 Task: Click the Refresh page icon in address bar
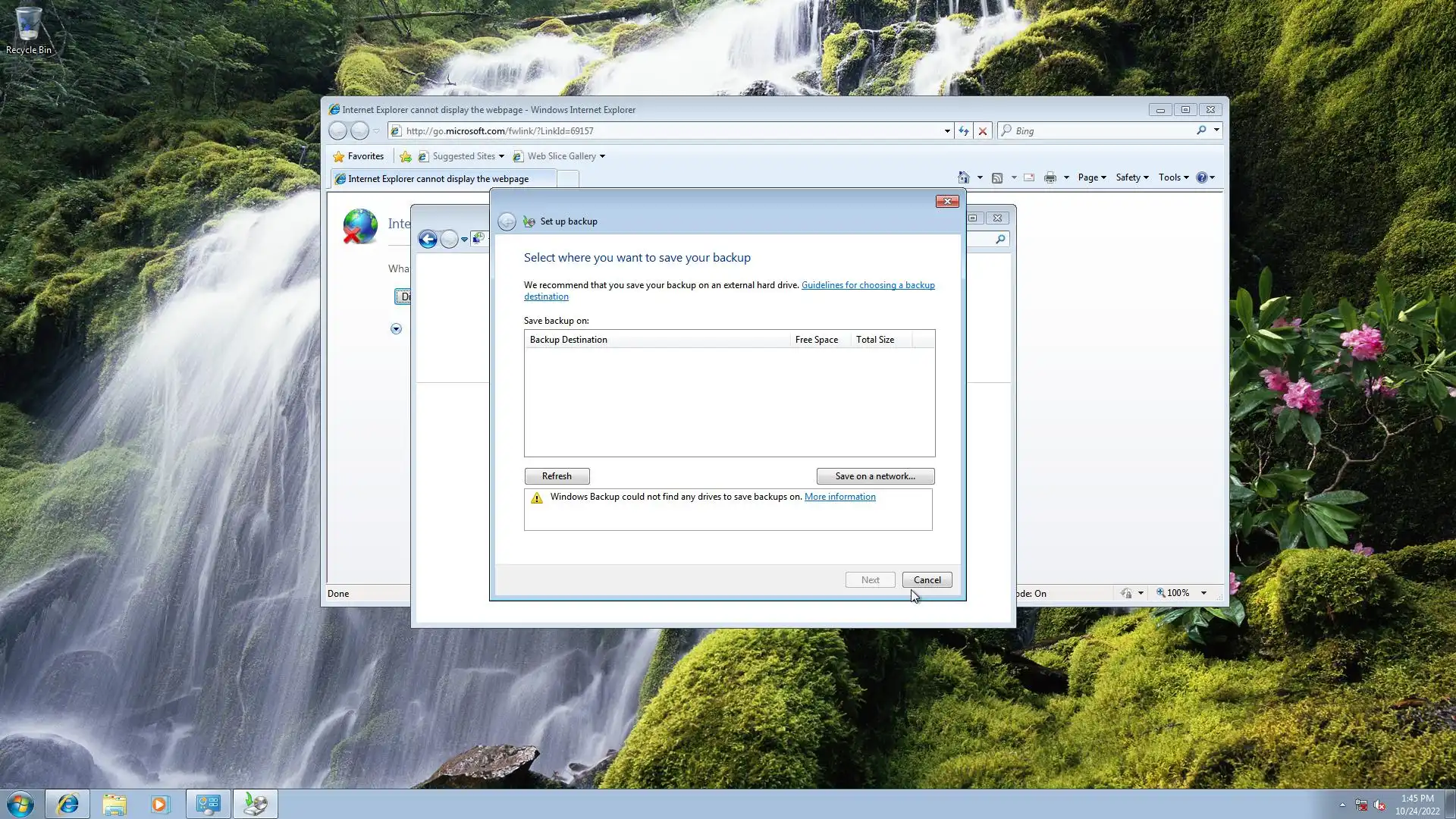(x=963, y=131)
